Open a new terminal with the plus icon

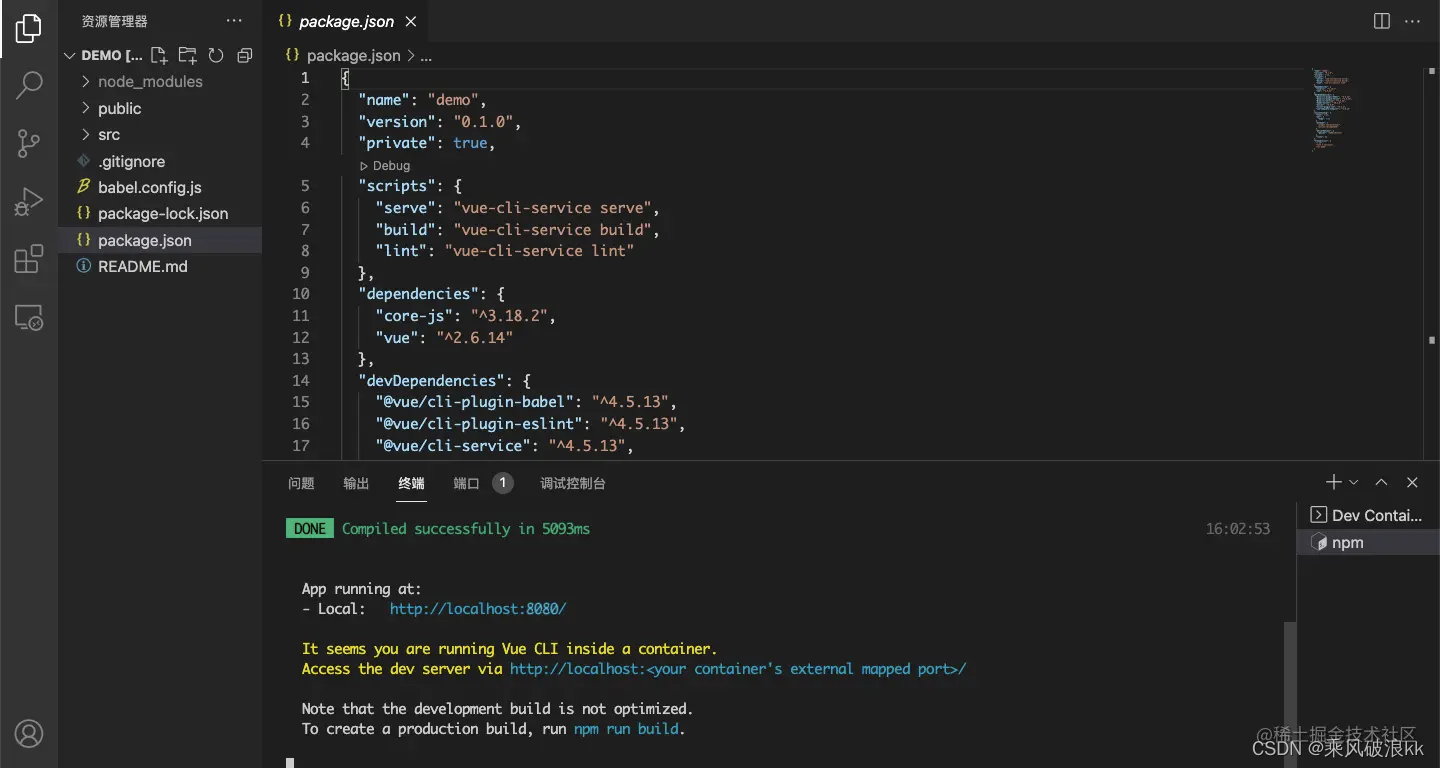tap(1333, 482)
